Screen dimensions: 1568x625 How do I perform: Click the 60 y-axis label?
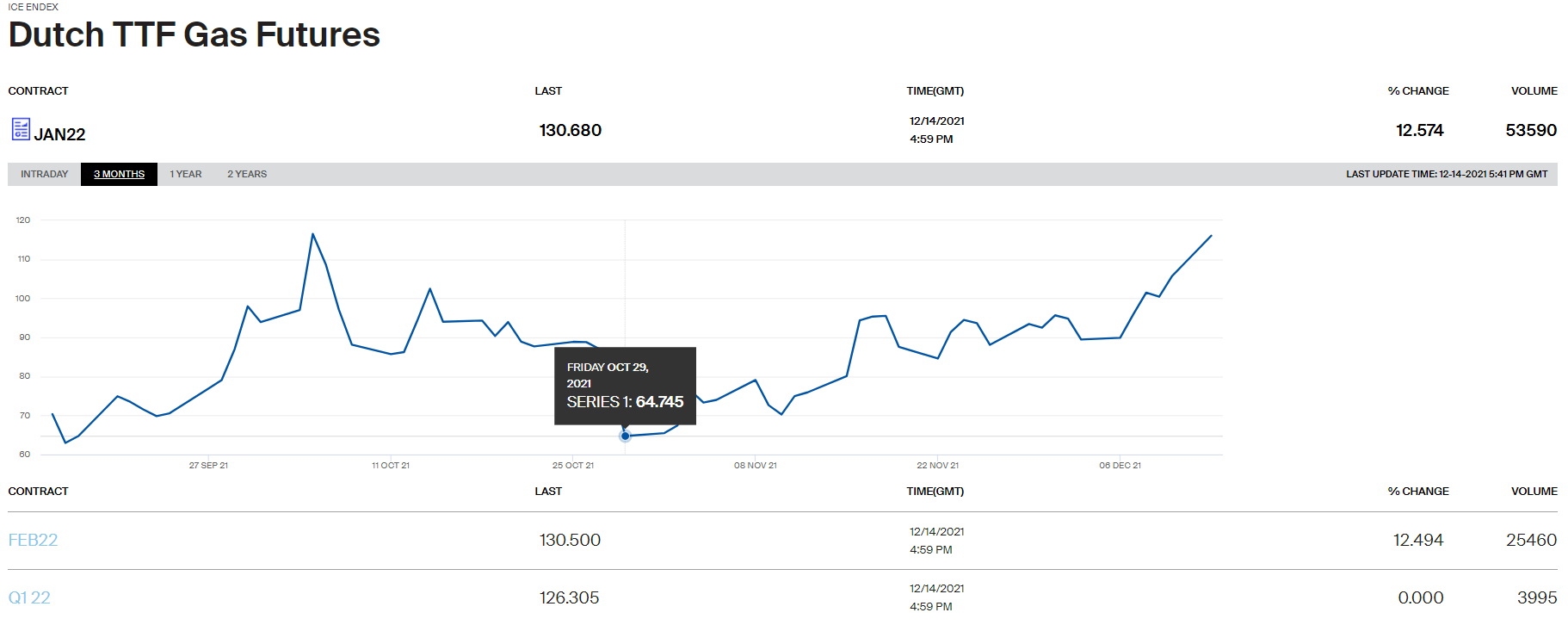coord(24,455)
